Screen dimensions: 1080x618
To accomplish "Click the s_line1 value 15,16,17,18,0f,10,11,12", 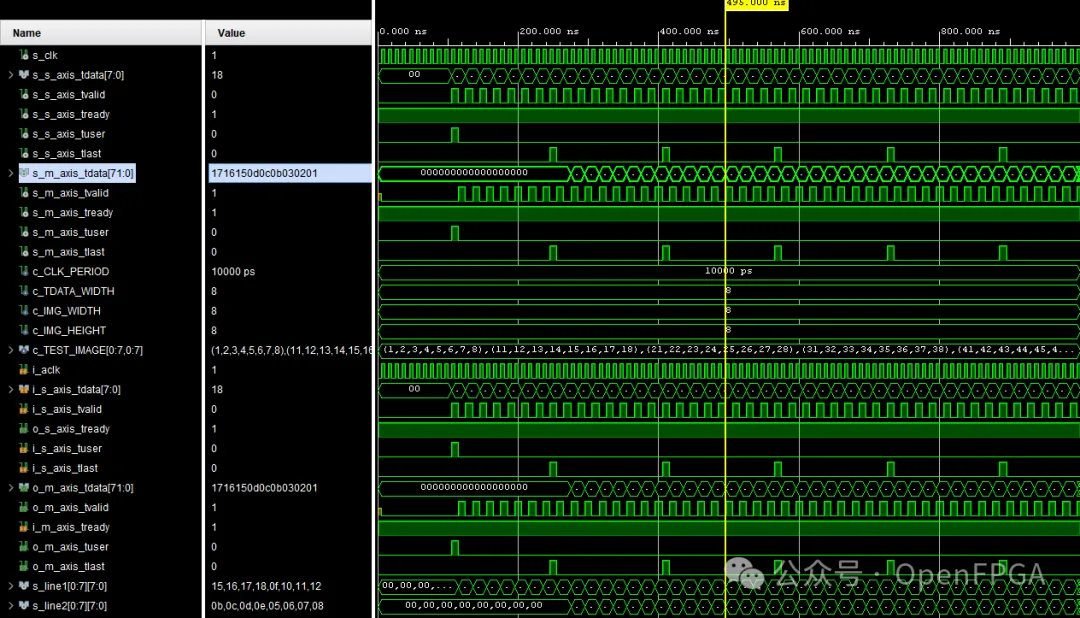I will (x=266, y=586).
